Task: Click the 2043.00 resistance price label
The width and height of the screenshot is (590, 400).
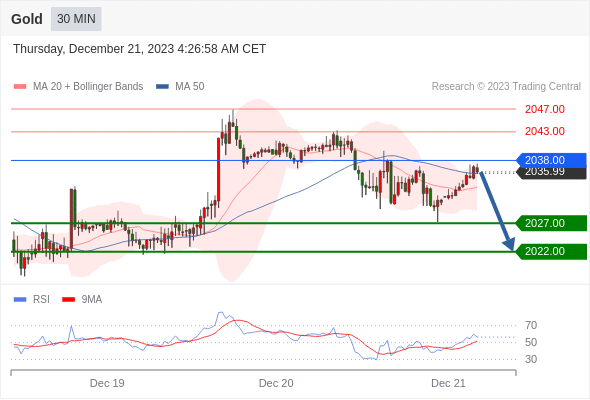Action: 545,131
